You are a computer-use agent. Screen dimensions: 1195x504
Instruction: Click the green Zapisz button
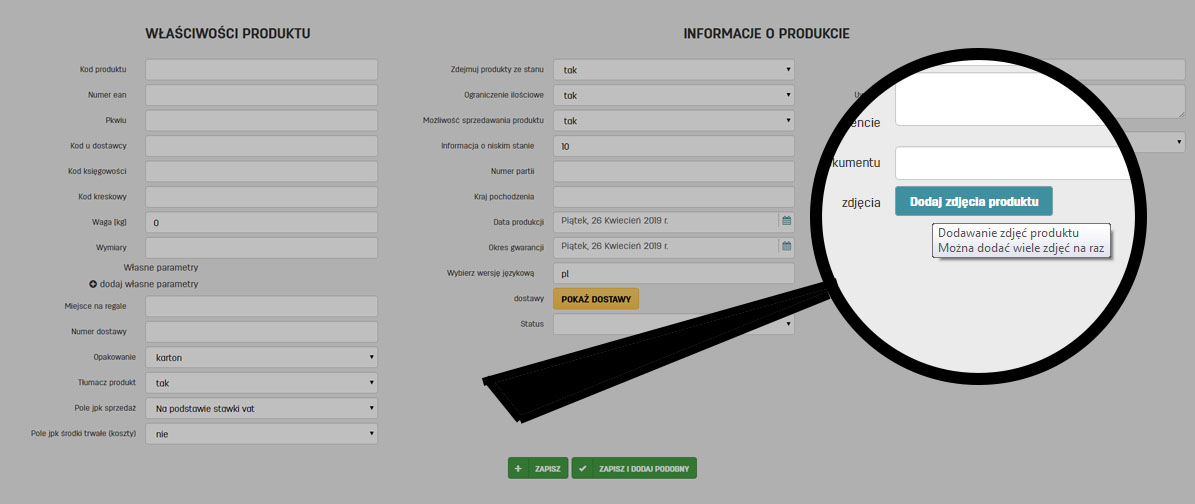click(538, 468)
